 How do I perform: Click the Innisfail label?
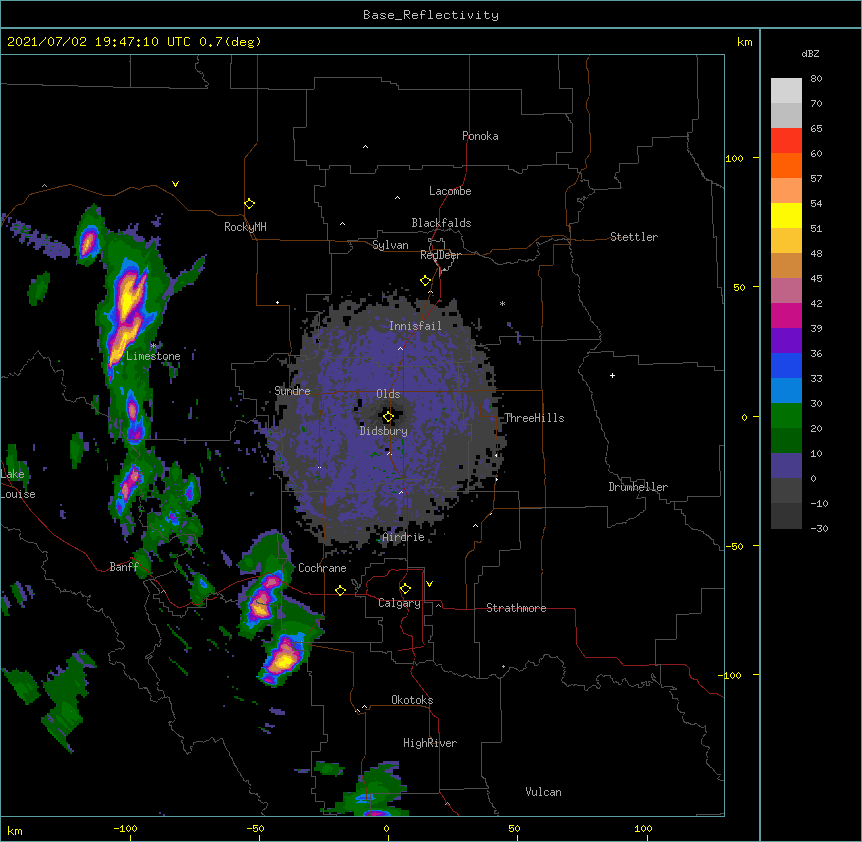(x=415, y=326)
